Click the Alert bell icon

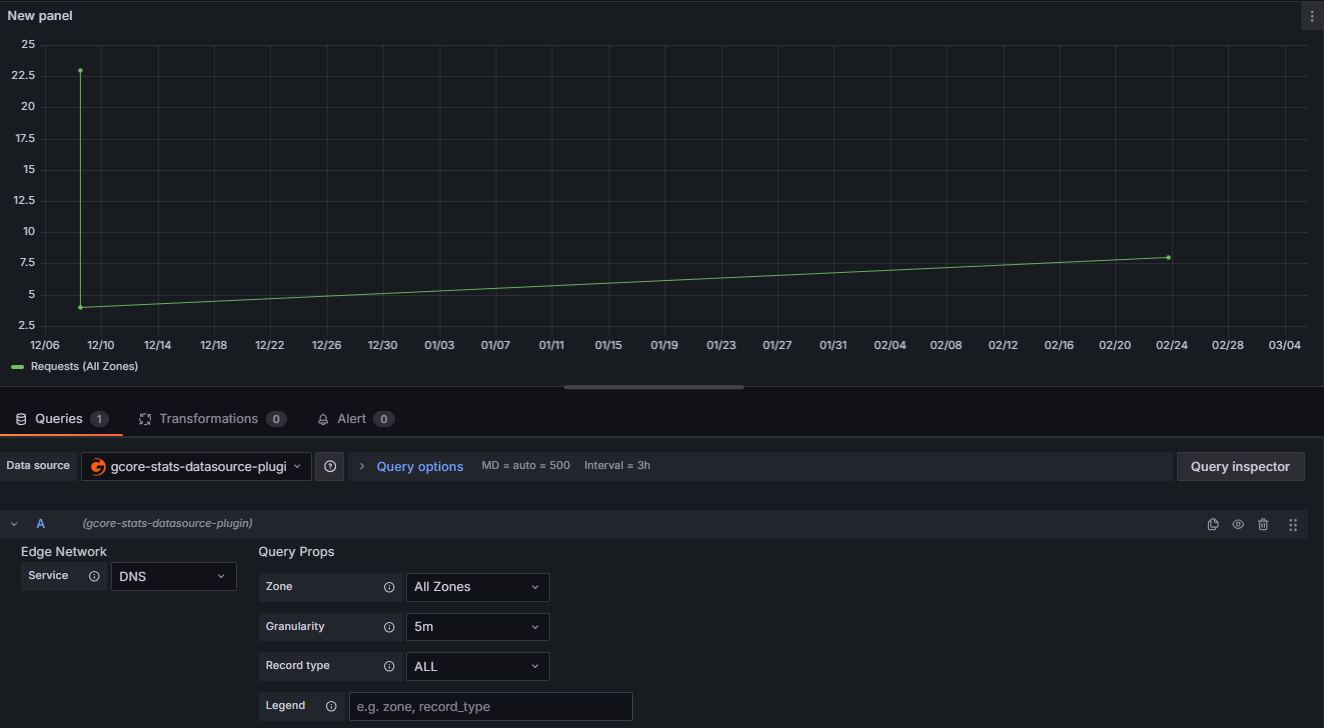point(322,418)
